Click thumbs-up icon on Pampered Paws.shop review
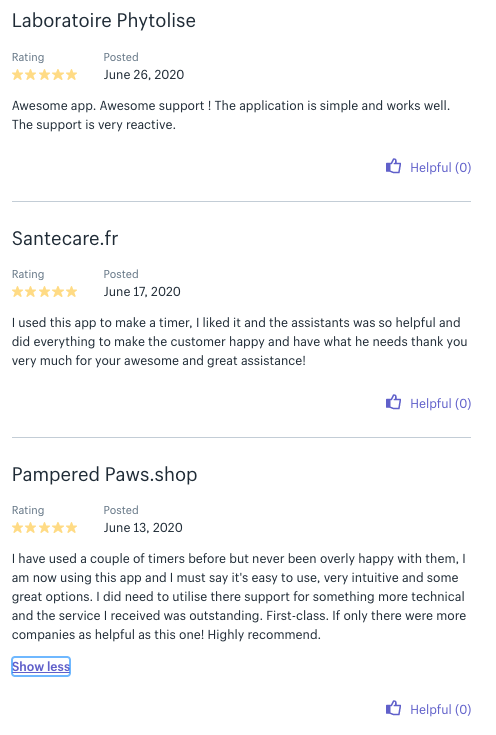 point(393,708)
